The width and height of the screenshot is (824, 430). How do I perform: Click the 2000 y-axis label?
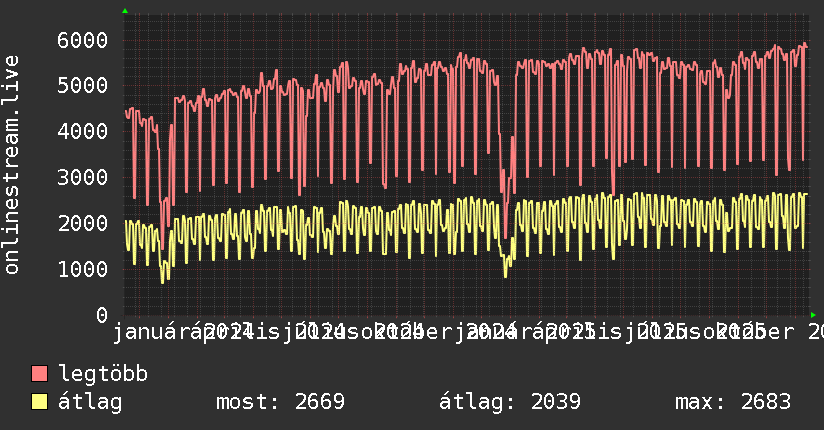(83, 223)
